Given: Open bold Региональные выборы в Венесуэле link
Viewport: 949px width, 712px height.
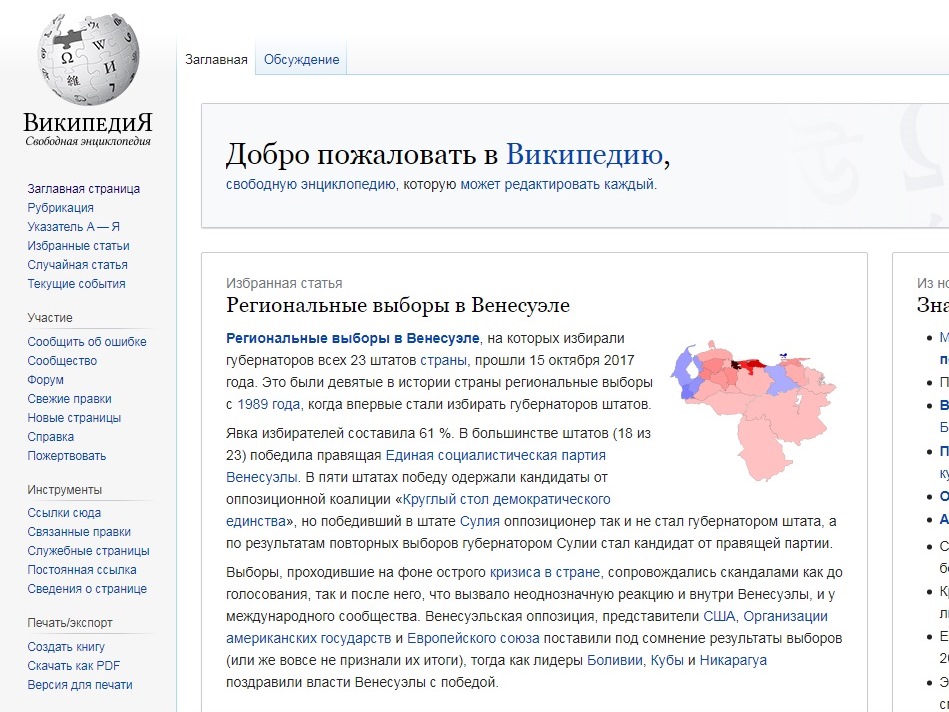Looking at the screenshot, I should 353,338.
